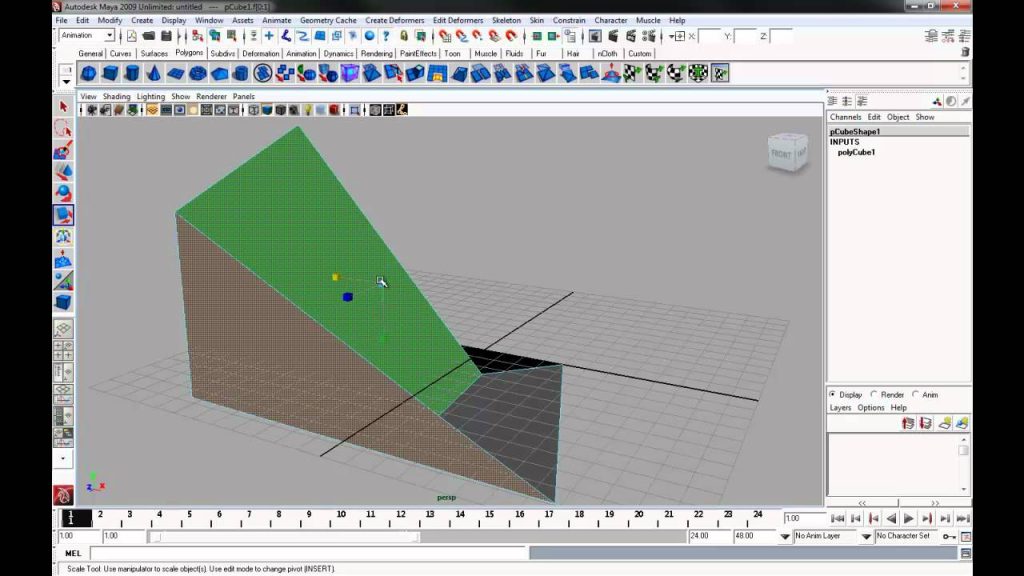Select the Display radio button
The height and width of the screenshot is (576, 1024).
click(832, 394)
